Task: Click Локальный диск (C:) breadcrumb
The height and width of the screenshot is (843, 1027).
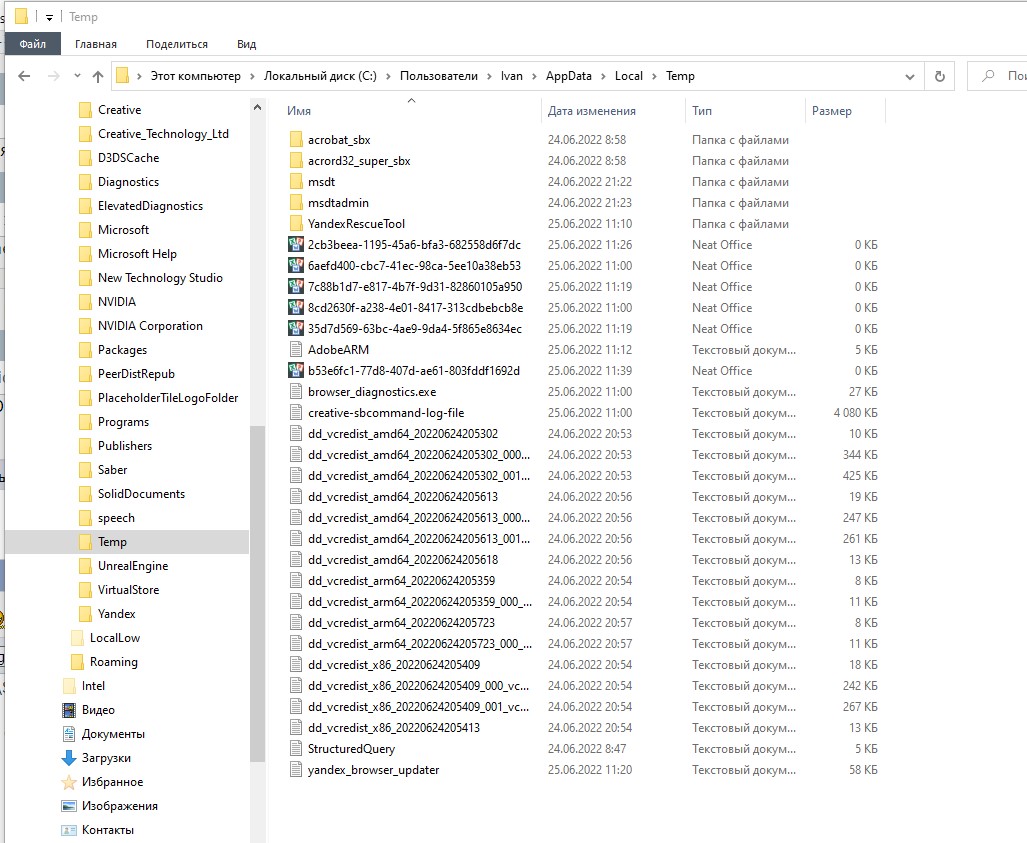Action: [x=320, y=76]
